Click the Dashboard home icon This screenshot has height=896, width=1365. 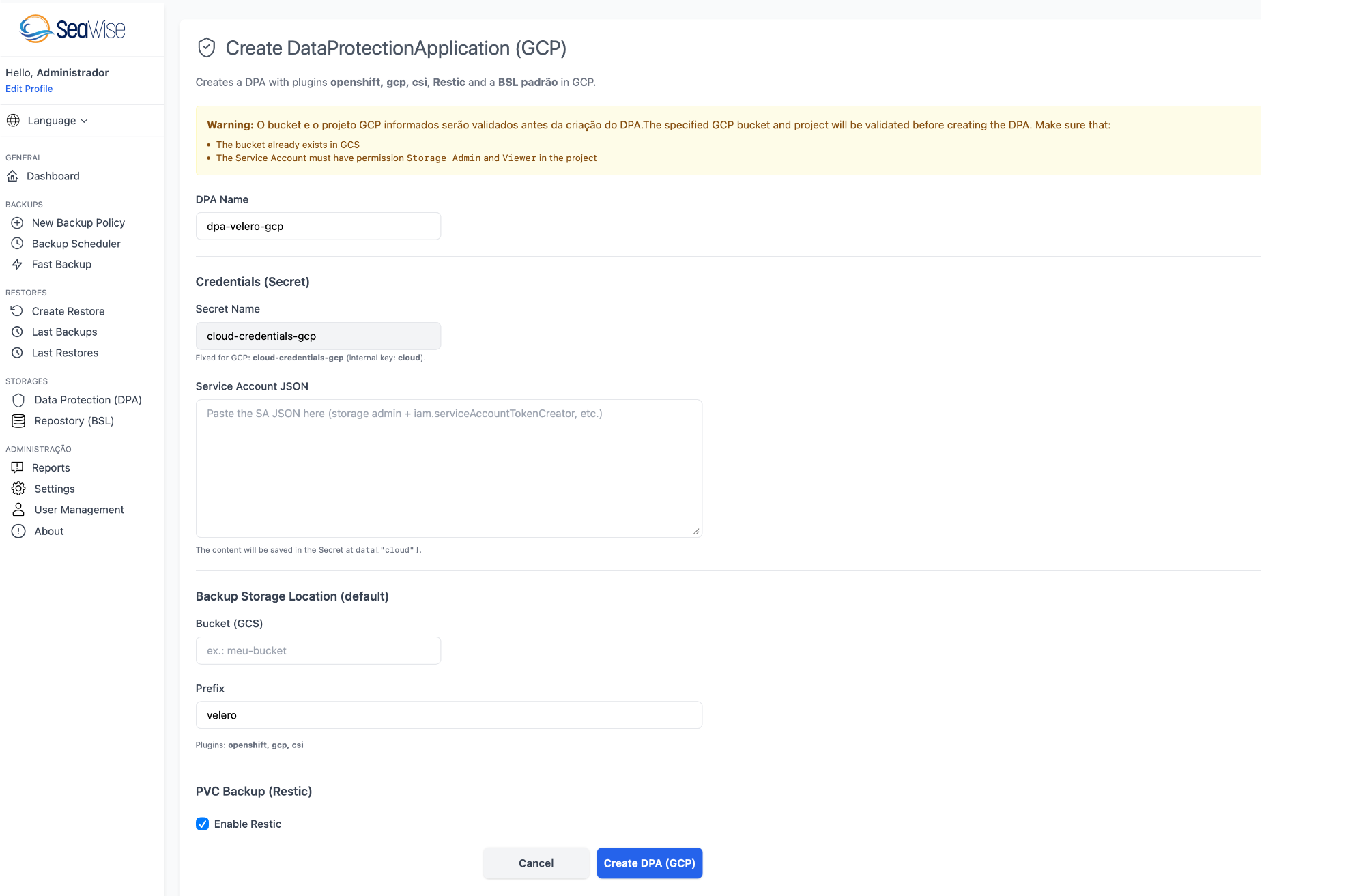pos(12,176)
